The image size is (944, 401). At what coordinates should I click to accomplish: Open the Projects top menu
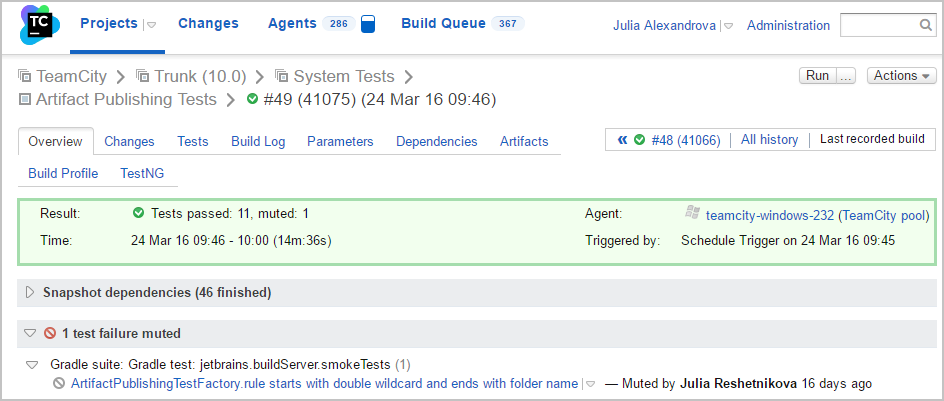(x=109, y=23)
